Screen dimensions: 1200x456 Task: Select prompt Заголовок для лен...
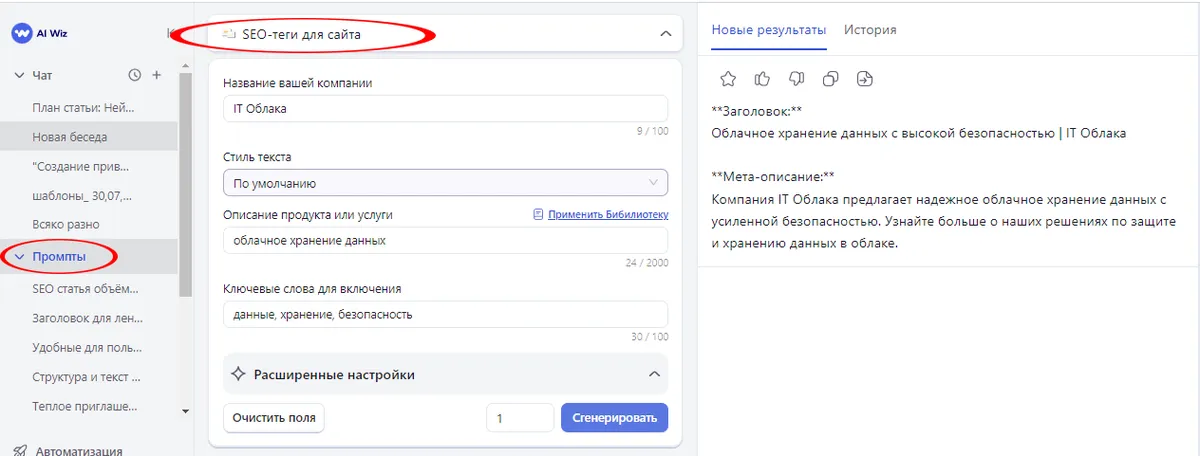click(x=85, y=319)
